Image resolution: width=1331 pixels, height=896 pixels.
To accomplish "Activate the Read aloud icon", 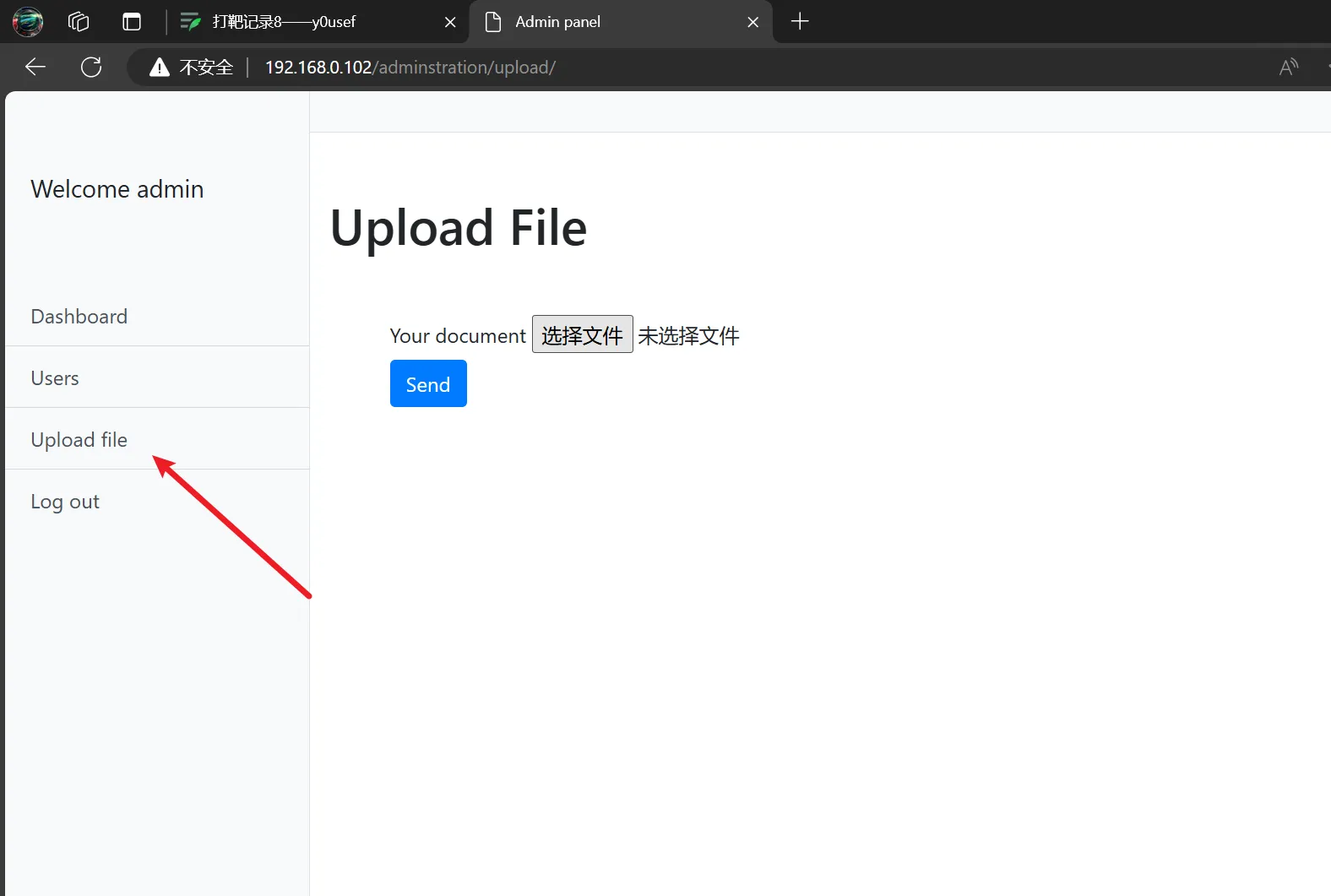I will coord(1288,68).
